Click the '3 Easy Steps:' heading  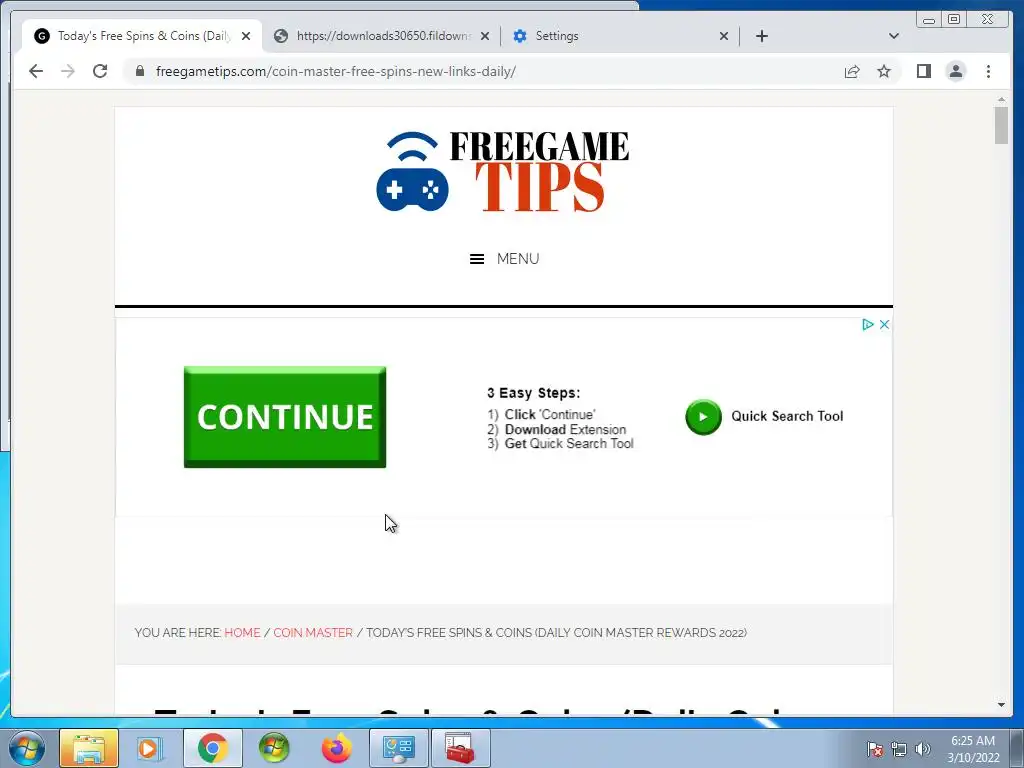pos(534,392)
